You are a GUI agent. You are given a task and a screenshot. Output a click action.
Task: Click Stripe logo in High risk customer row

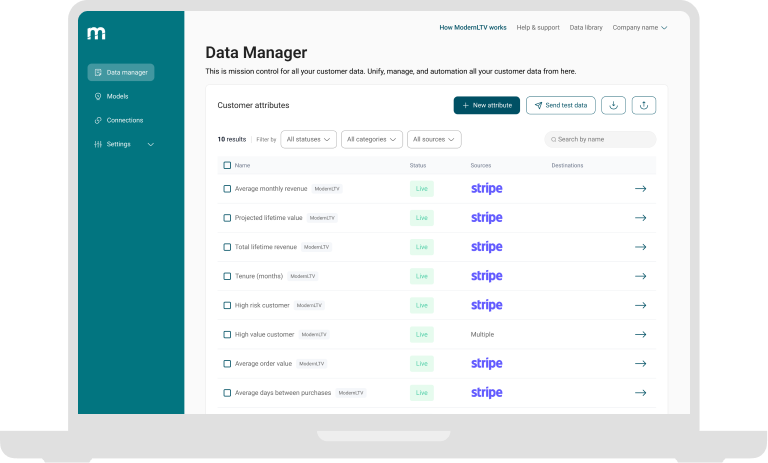pyautogui.click(x=486, y=305)
